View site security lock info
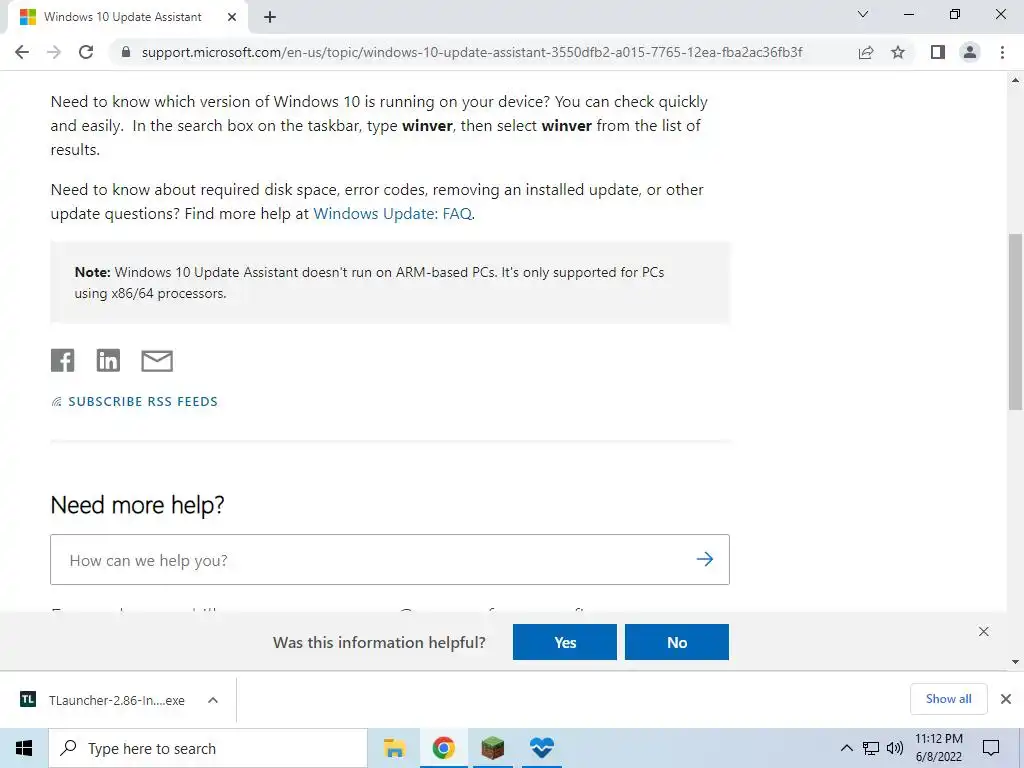 (x=126, y=52)
